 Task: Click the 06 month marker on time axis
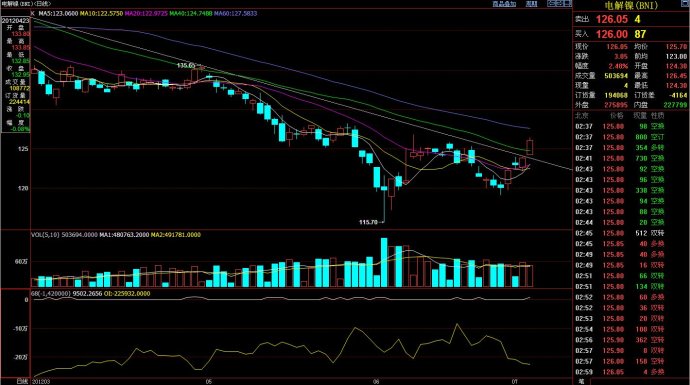click(376, 381)
